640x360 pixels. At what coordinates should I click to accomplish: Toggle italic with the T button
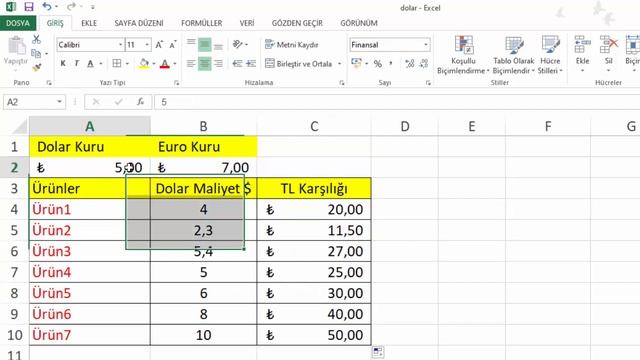[76, 64]
